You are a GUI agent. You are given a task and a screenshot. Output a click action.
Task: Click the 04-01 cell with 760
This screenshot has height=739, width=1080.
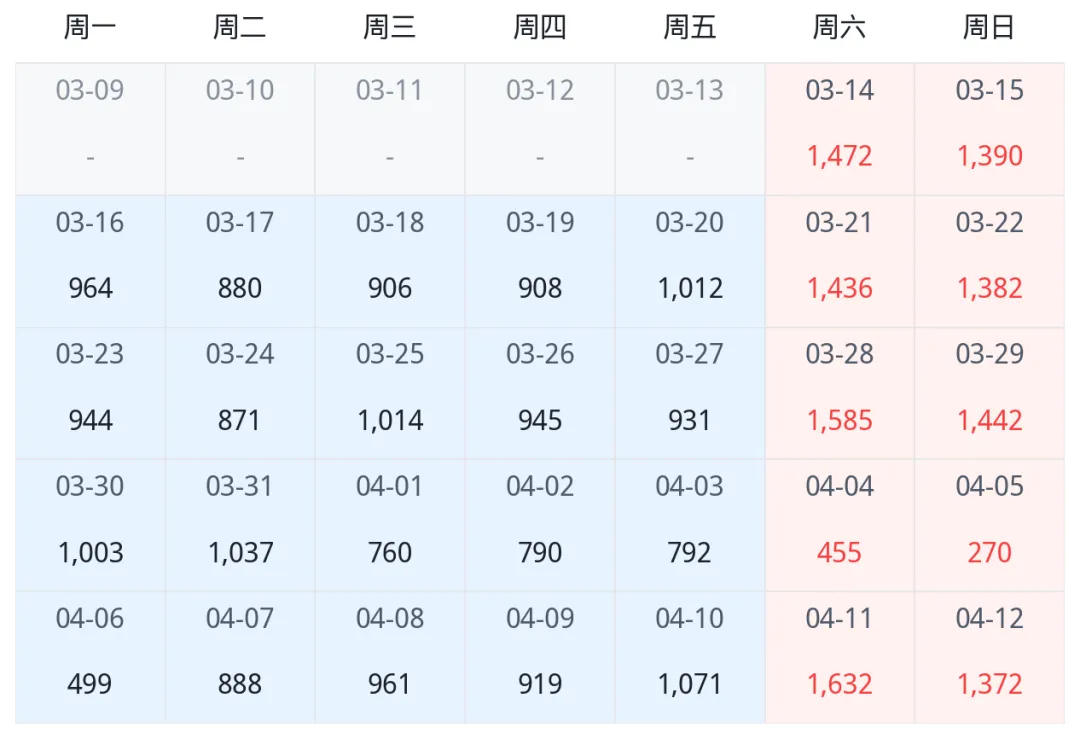(390, 525)
